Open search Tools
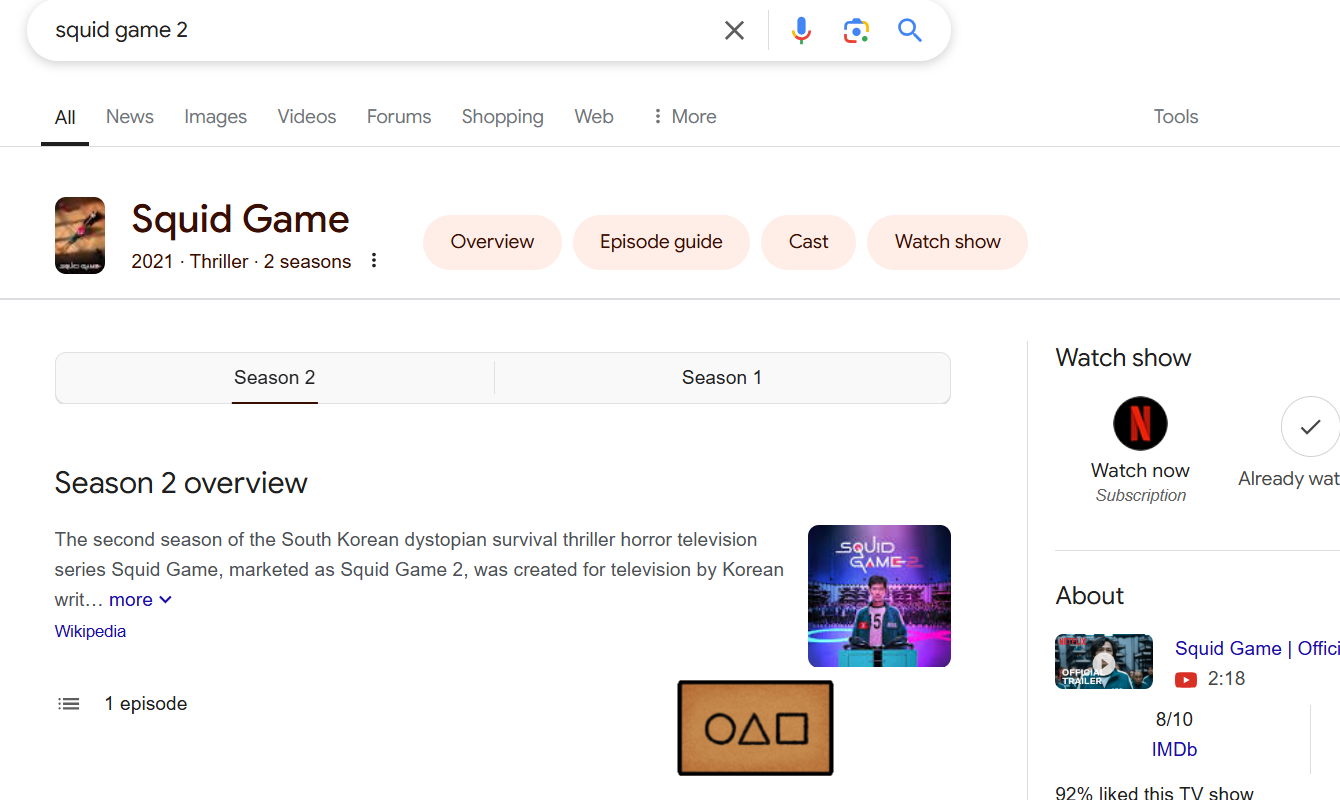The height and width of the screenshot is (800, 1340). (x=1176, y=116)
